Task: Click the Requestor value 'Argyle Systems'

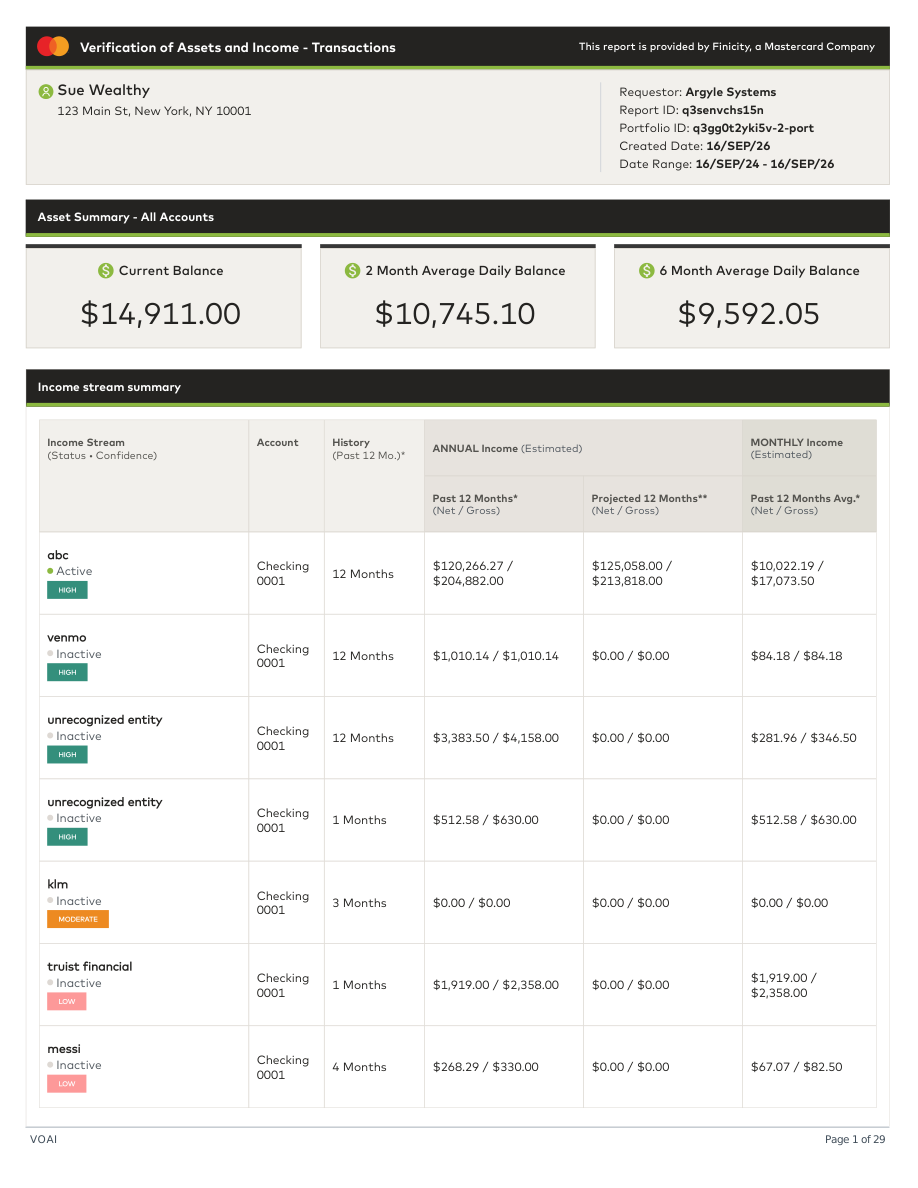Action: pos(731,92)
